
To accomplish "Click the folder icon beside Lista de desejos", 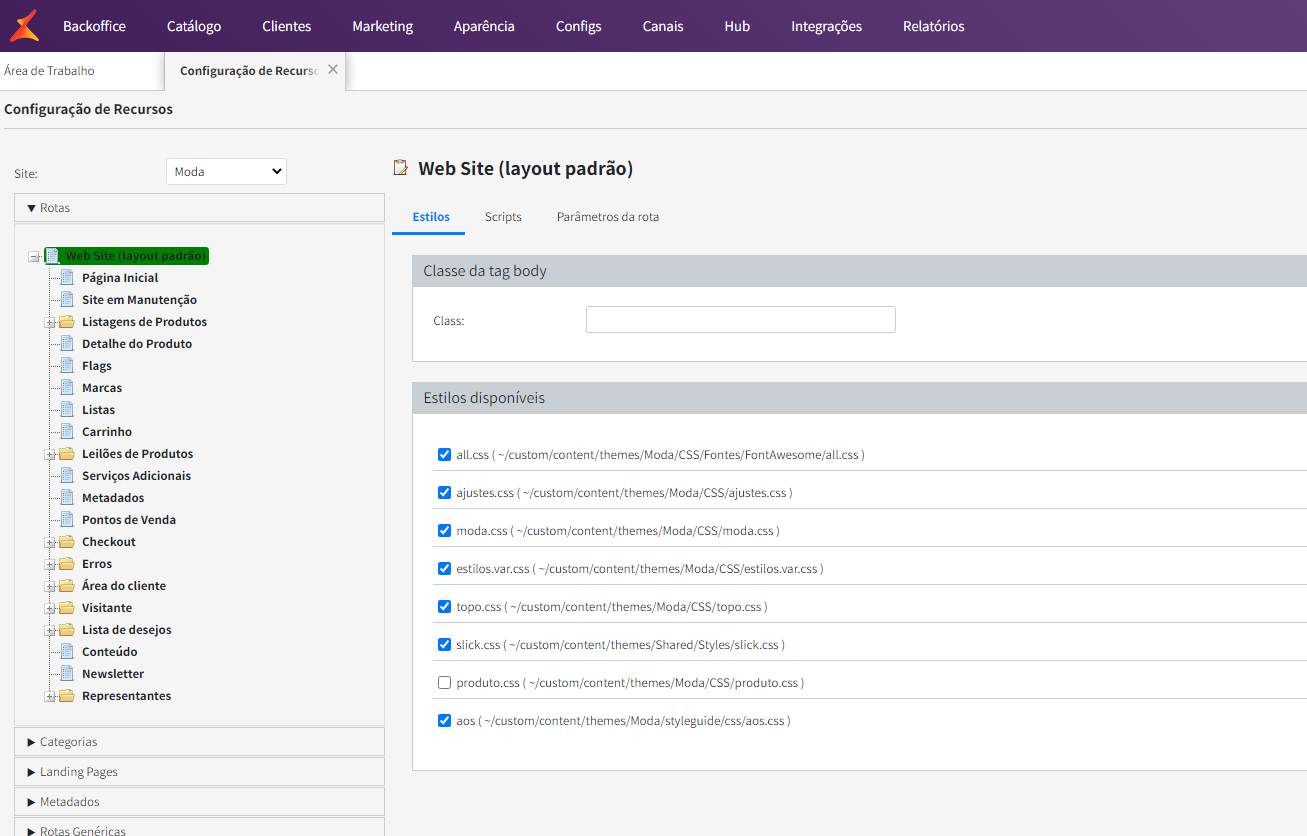I will (67, 630).
